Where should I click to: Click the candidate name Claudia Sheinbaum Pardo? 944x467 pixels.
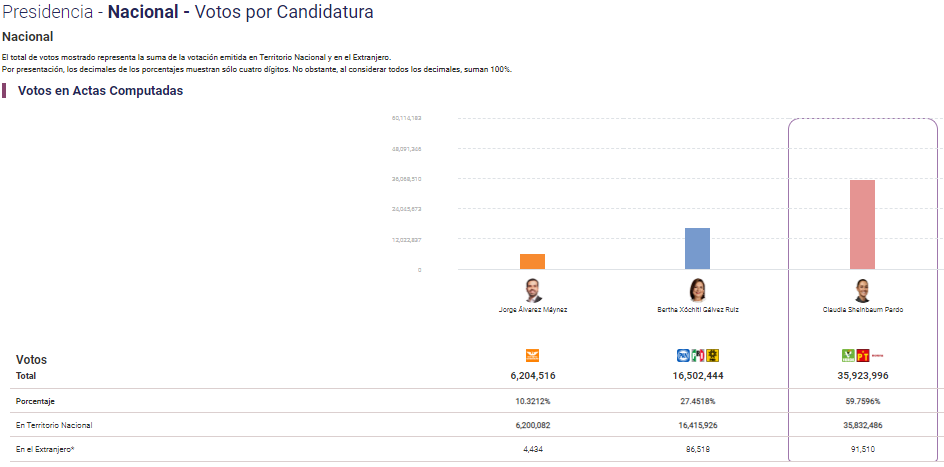tap(863, 310)
